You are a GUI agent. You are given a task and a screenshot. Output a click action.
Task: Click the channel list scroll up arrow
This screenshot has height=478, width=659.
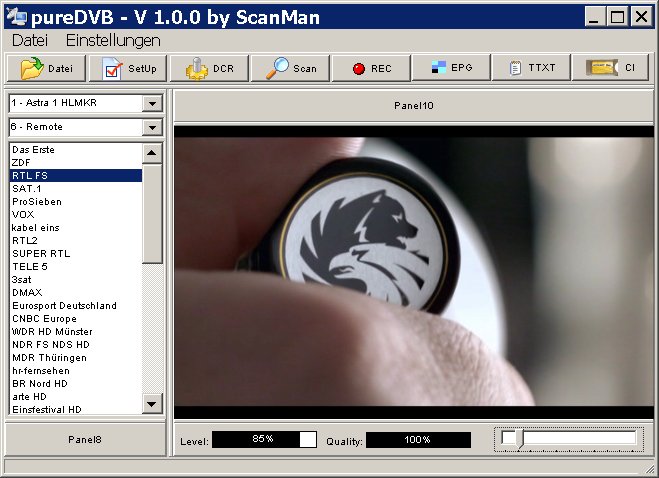pos(152,153)
